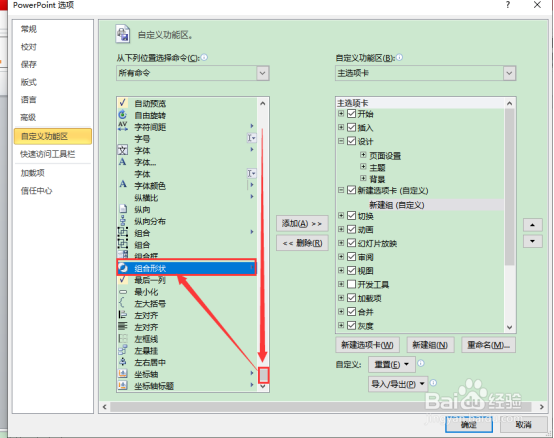The width and height of the screenshot is (554, 438).
Task: Select the 左右居中 command icon
Action: tap(123, 362)
